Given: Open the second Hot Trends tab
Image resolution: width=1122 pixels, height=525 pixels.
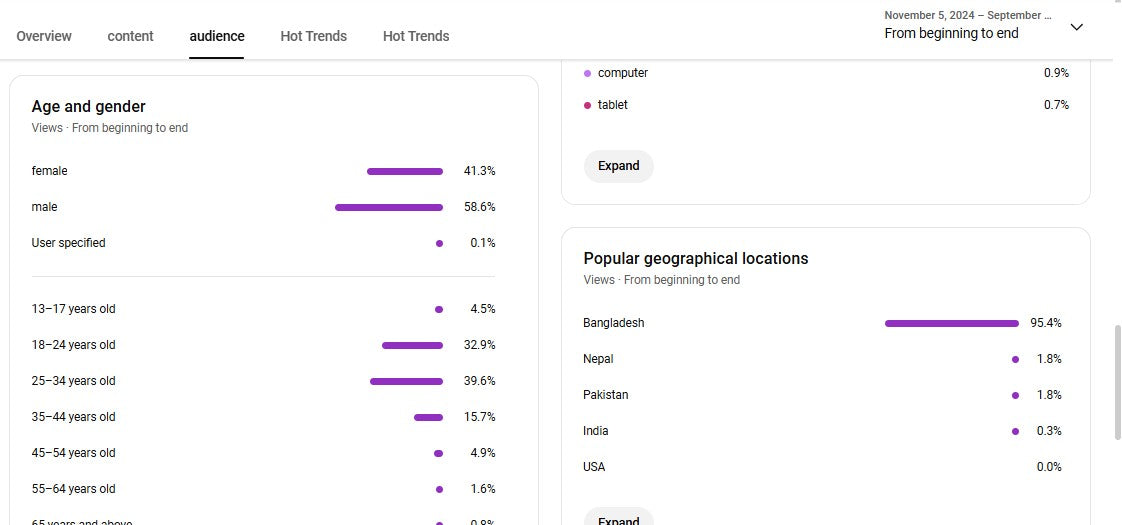Looking at the screenshot, I should [416, 36].
